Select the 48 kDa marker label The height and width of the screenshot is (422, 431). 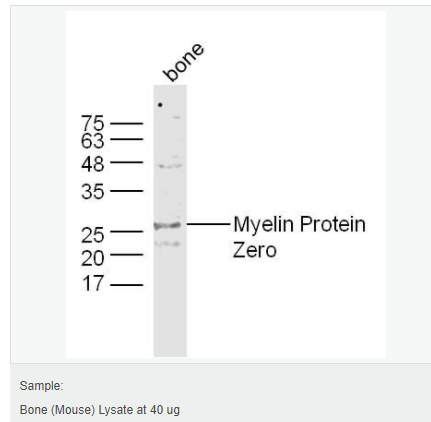(x=93, y=164)
